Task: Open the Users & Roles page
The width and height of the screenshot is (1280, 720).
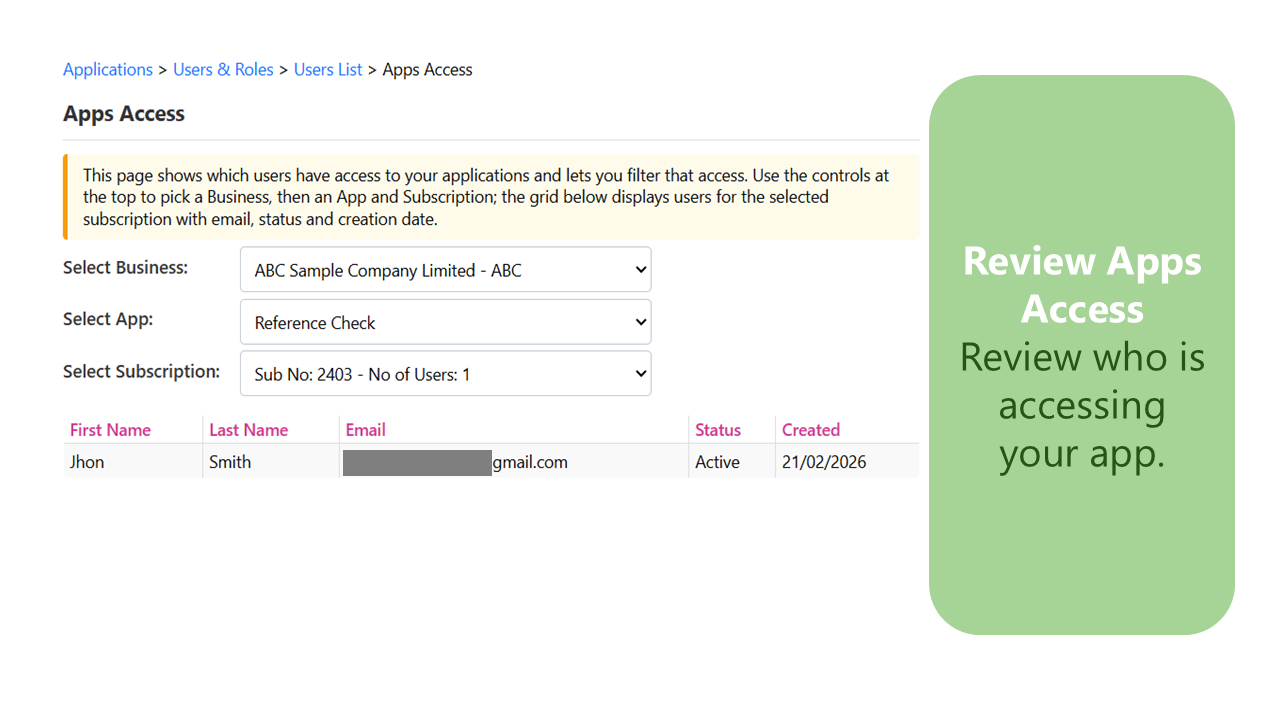Action: pyautogui.click(x=223, y=69)
